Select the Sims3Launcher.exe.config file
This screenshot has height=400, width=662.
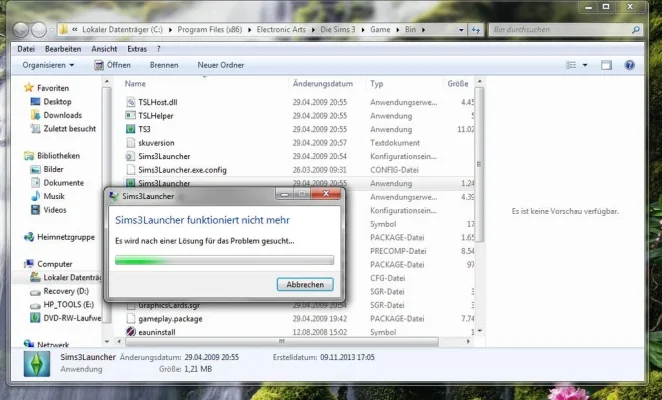click(182, 170)
